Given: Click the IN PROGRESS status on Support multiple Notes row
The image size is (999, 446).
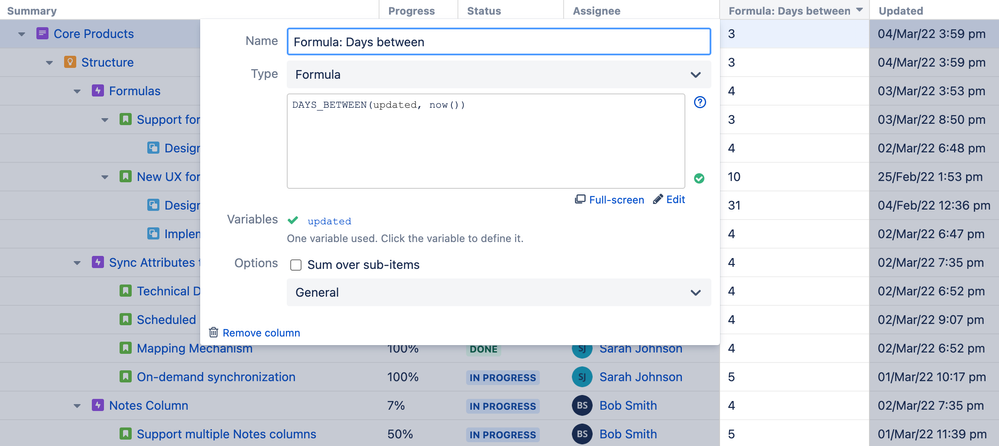Looking at the screenshot, I should click(x=503, y=435).
